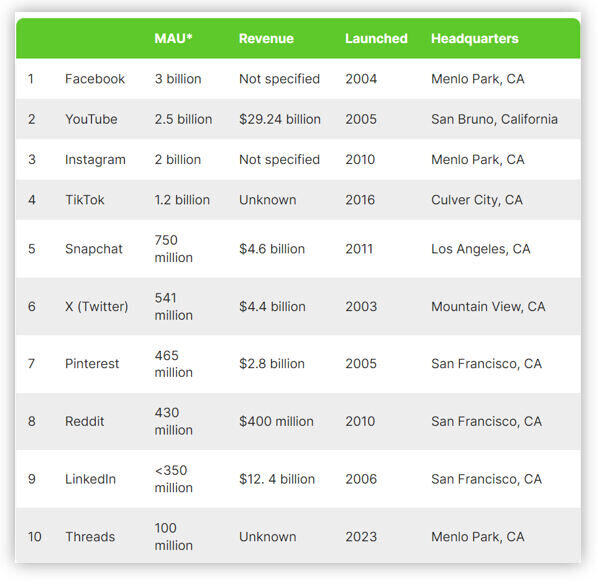Select the Pinterest platform name
Screen dimensions: 598x585
point(92,364)
